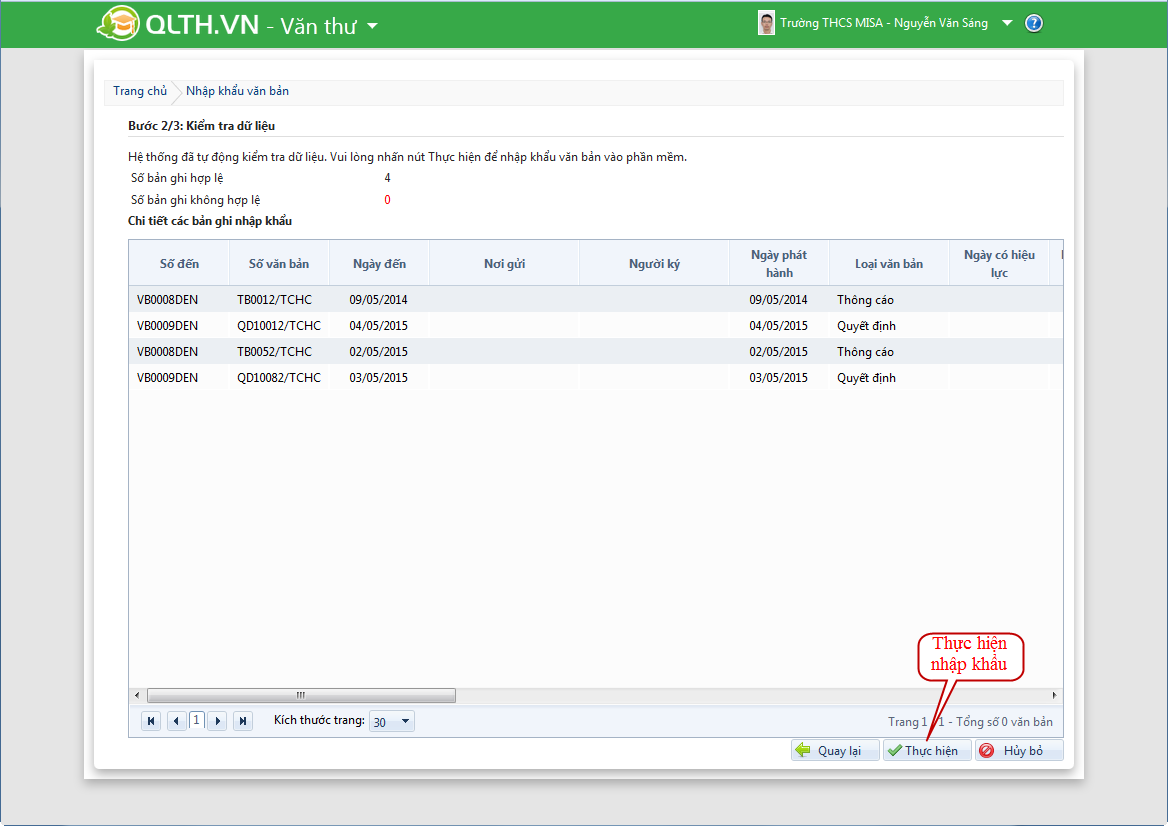Click the Quay lại back button
Image resolution: width=1168 pixels, height=826 pixels.
pyautogui.click(x=835, y=750)
